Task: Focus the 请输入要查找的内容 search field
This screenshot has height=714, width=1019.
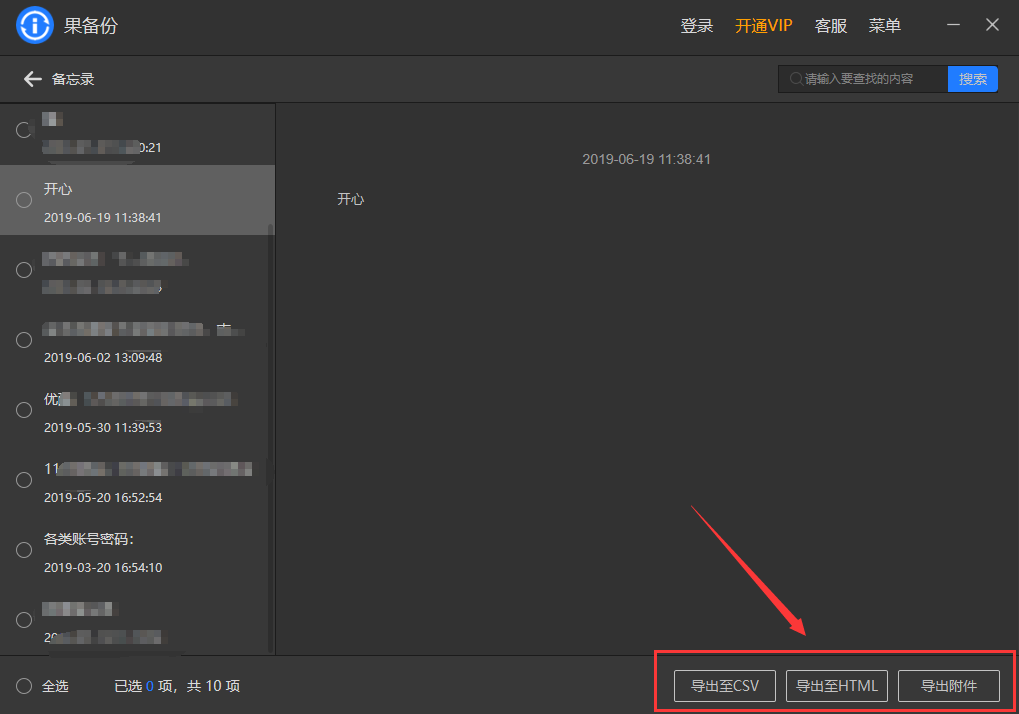Action: pyautogui.click(x=863, y=79)
